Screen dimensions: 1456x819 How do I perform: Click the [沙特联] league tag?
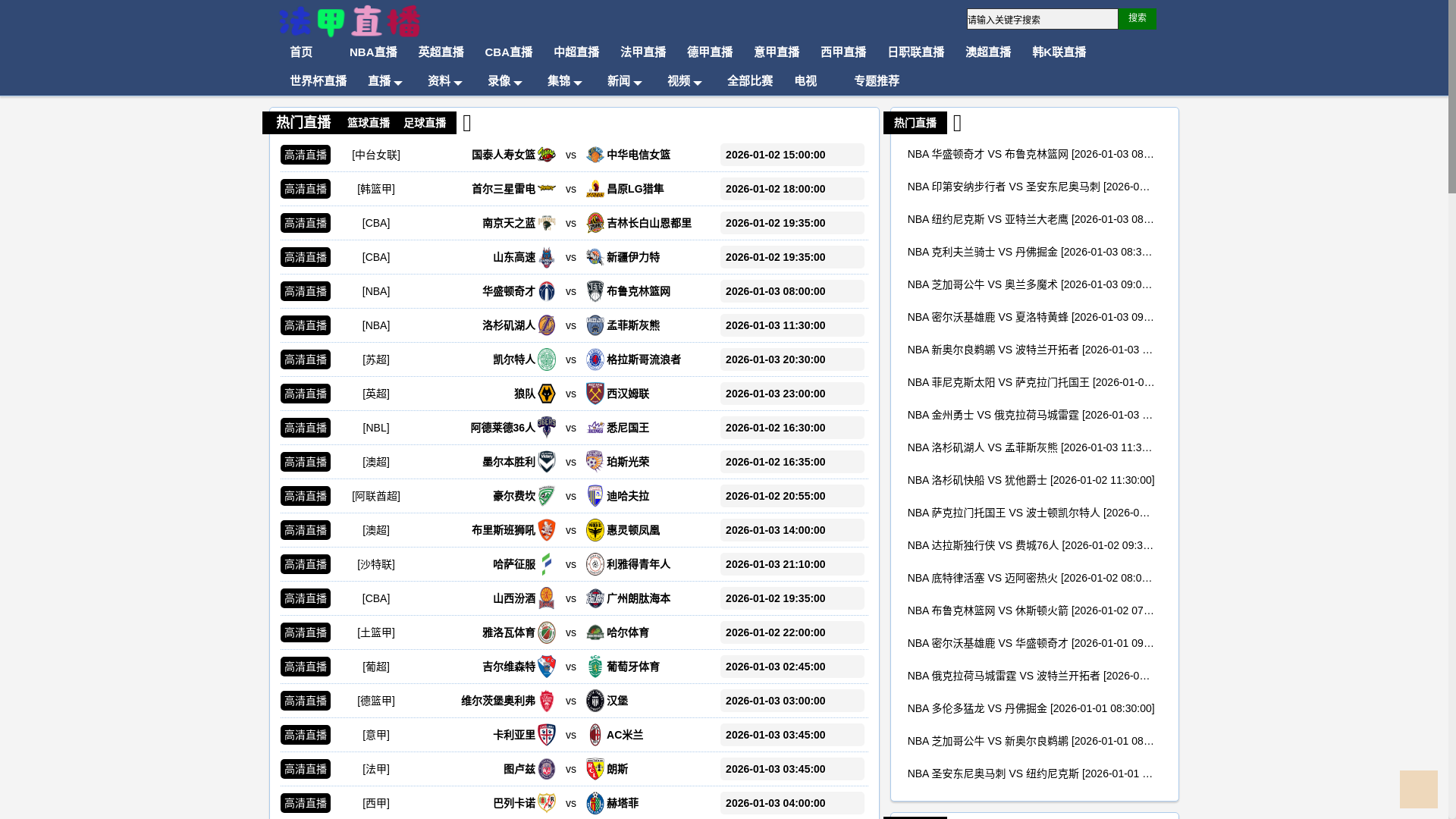tap(376, 564)
